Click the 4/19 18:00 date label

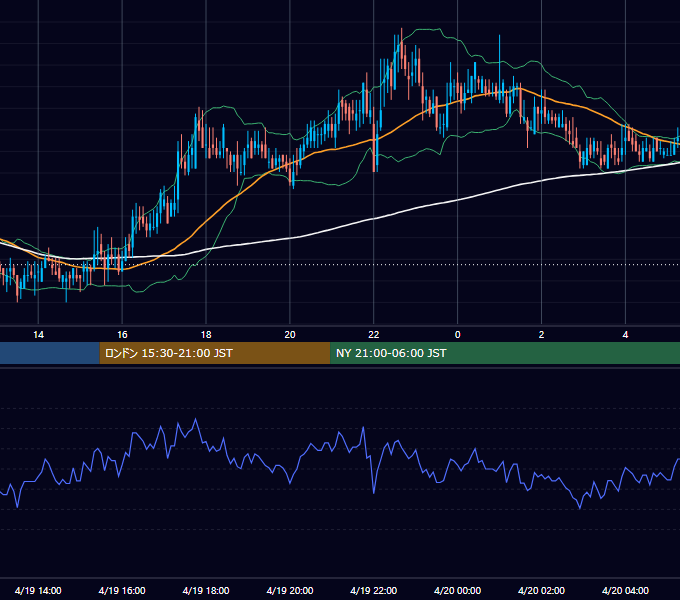(x=206, y=590)
